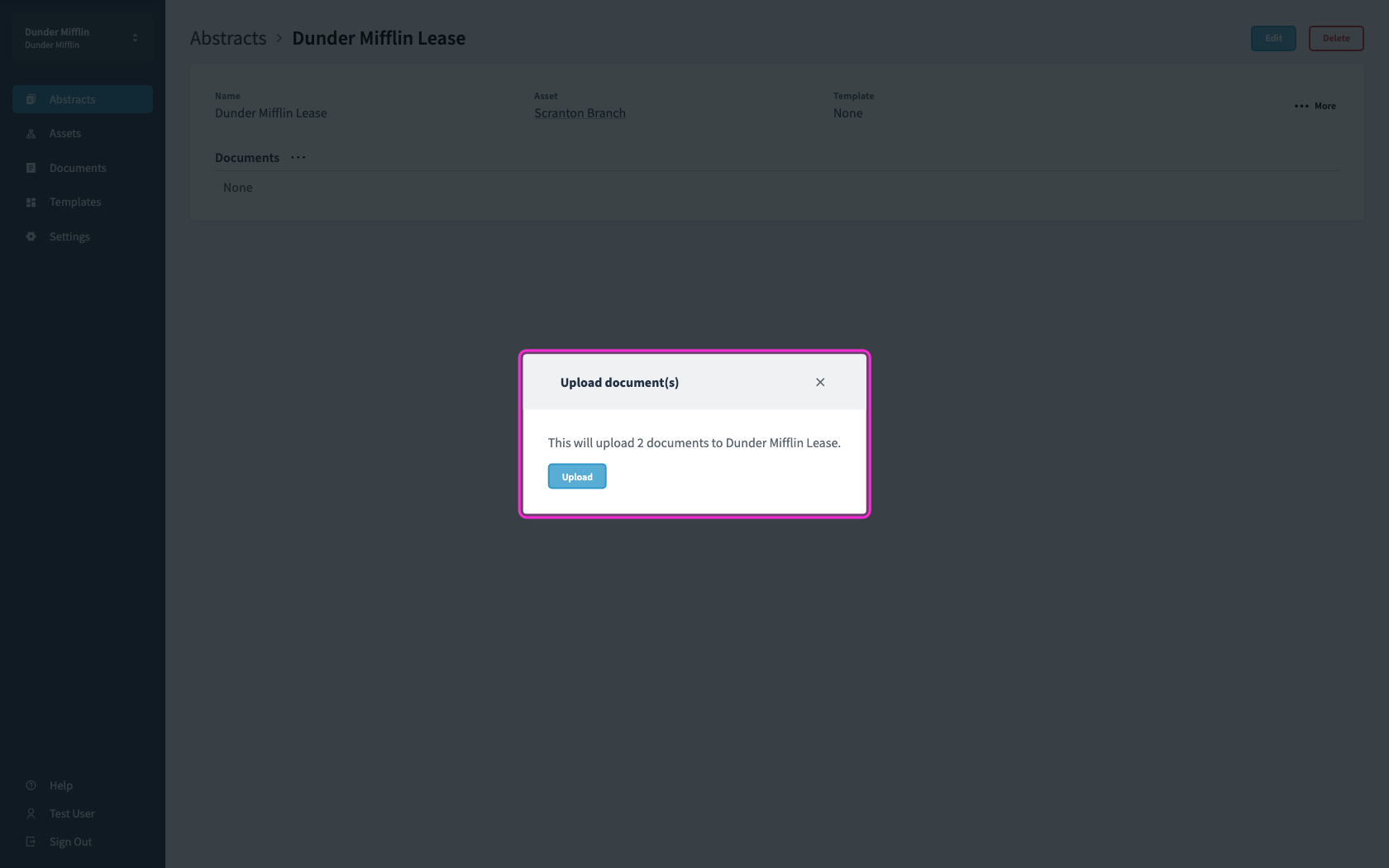This screenshot has height=868, width=1389.
Task: Open Test User account label
Action: (x=72, y=813)
